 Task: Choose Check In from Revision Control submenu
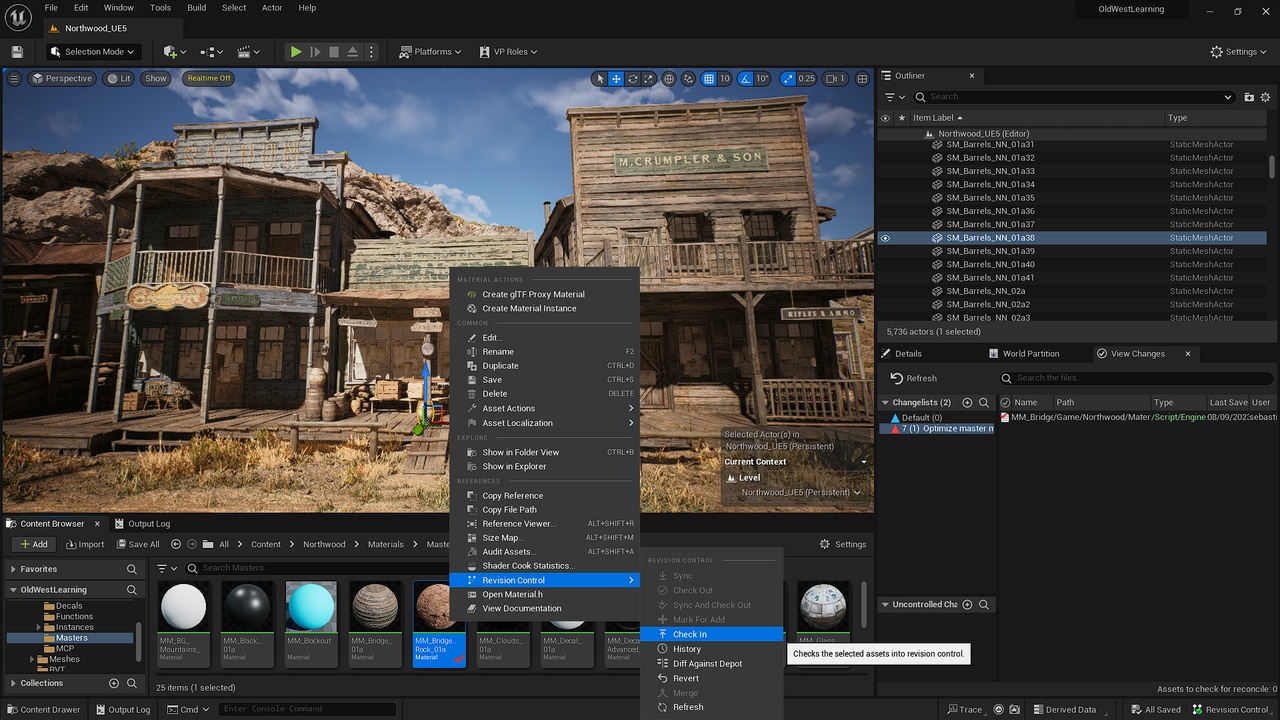690,634
